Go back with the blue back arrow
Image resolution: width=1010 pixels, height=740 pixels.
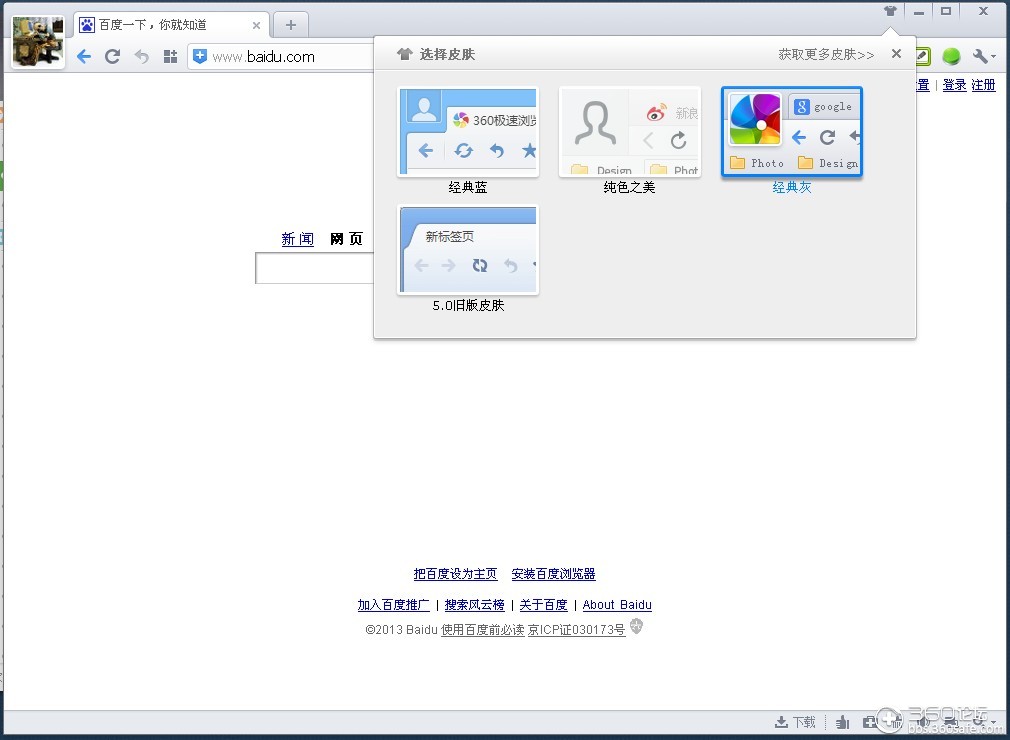point(84,57)
